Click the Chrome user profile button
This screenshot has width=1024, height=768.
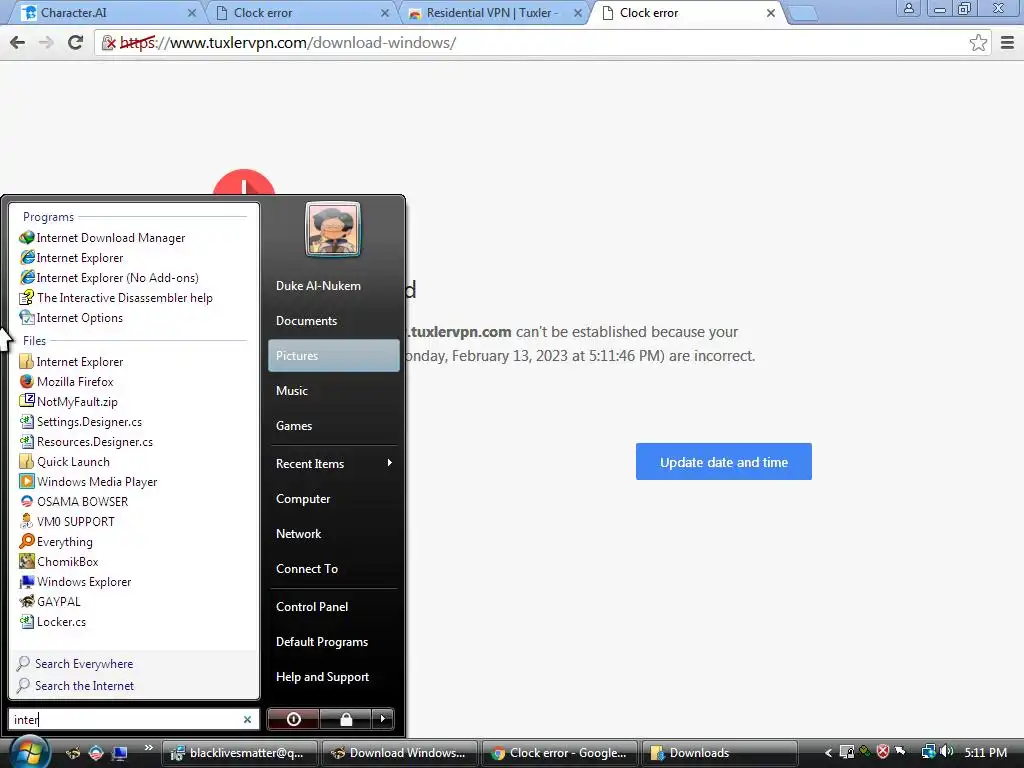point(908,8)
